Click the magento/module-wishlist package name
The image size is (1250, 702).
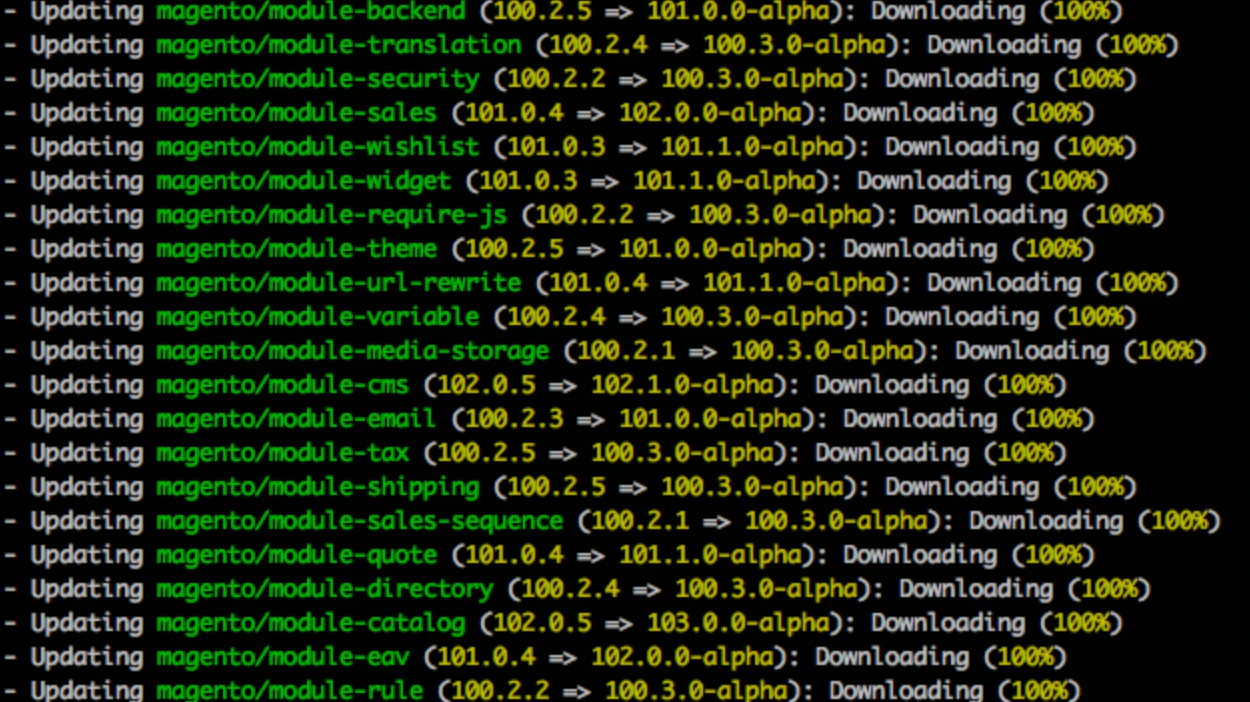coord(318,148)
